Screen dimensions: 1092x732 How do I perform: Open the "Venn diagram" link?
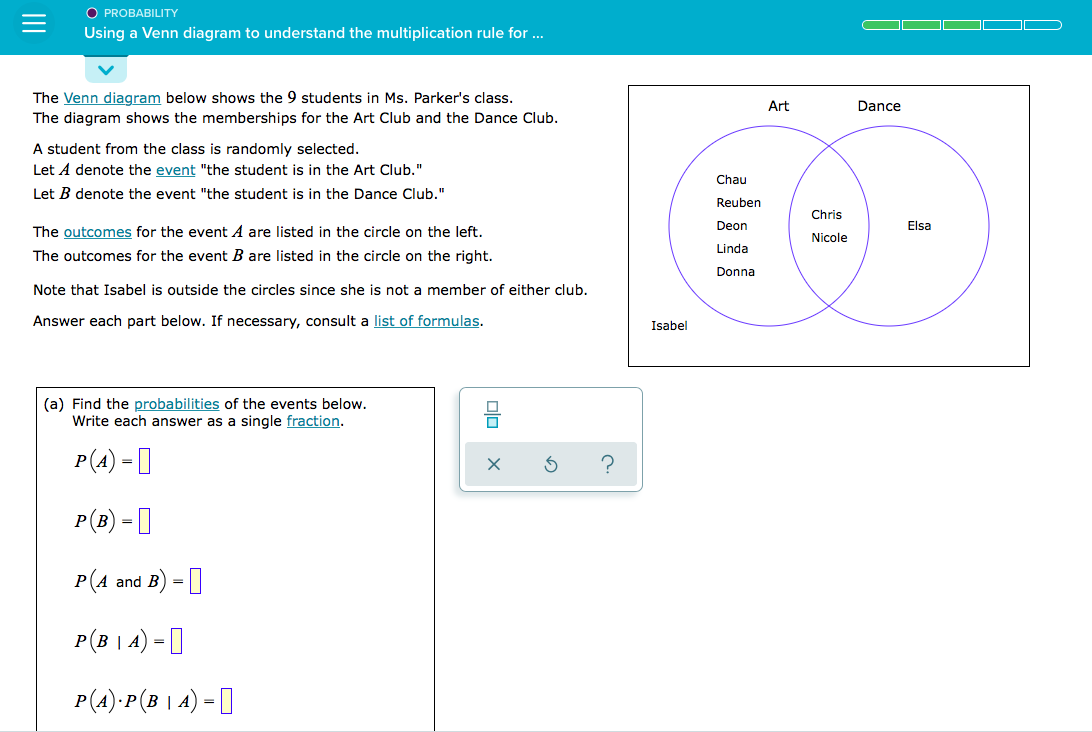113,97
